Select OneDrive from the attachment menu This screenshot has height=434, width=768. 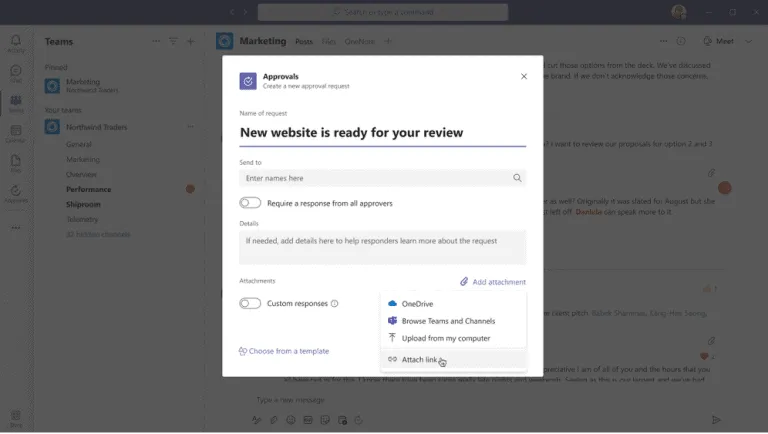click(x=417, y=304)
